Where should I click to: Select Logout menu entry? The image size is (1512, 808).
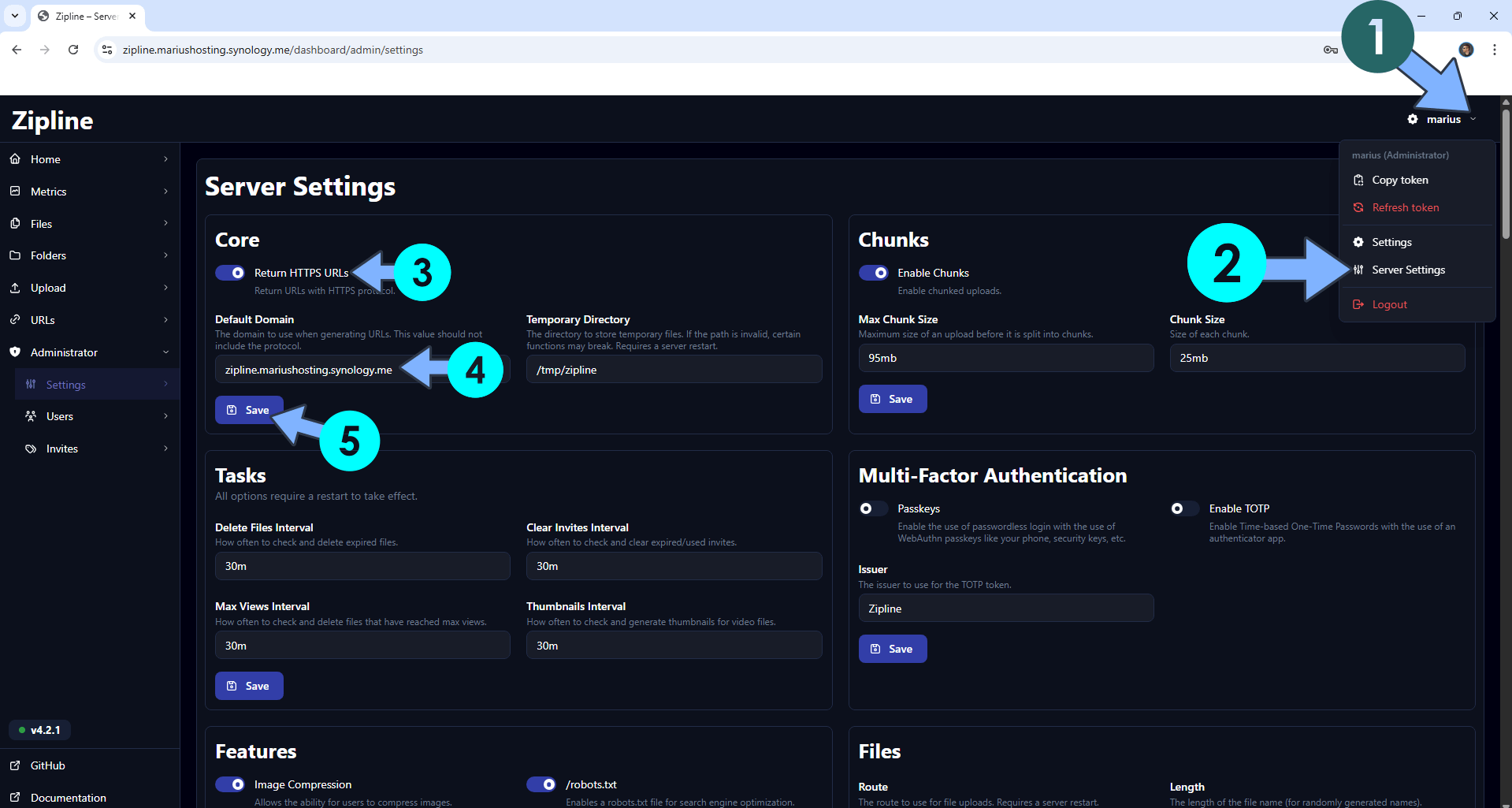click(1417, 304)
